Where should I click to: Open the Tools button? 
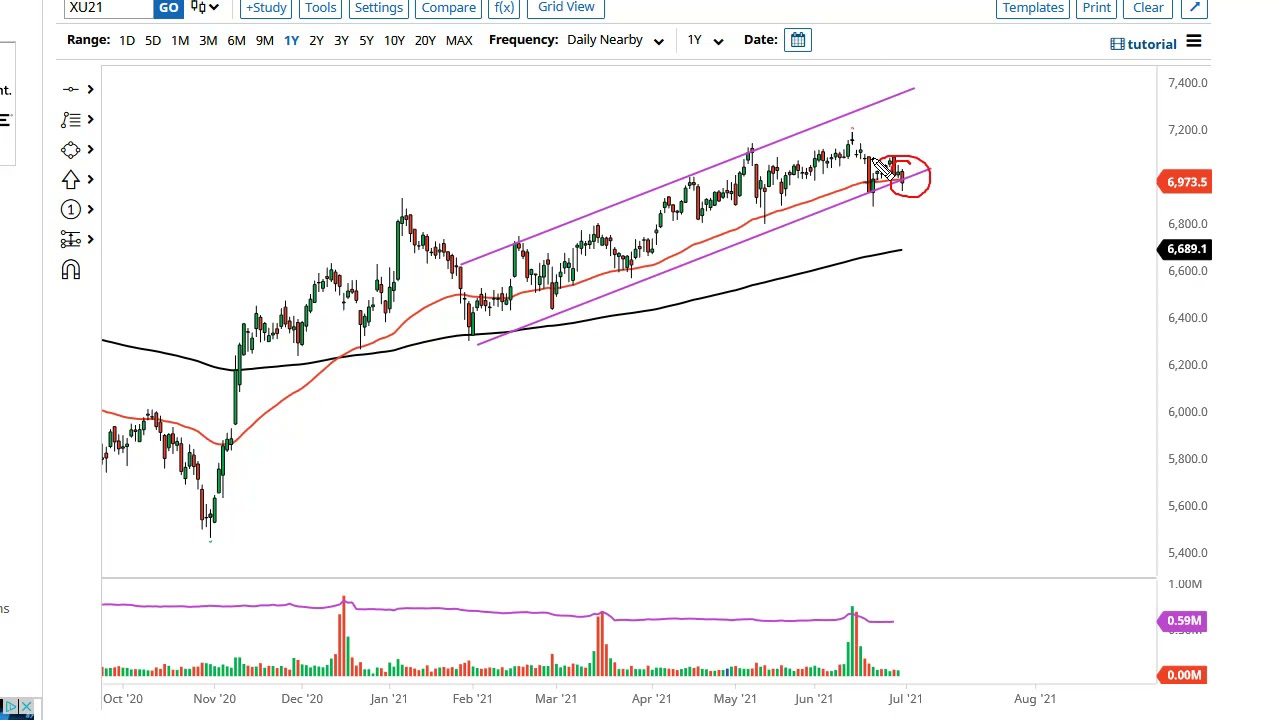(321, 8)
